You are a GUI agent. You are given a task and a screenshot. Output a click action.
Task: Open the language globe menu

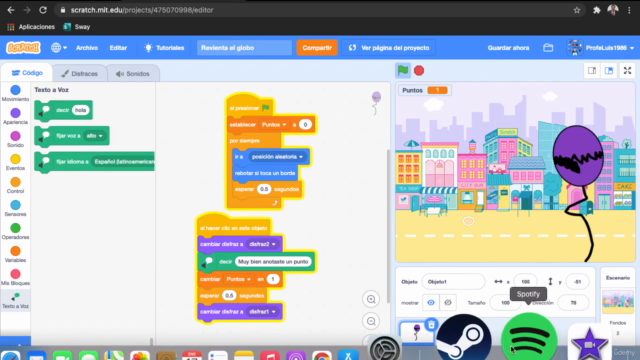click(x=59, y=48)
